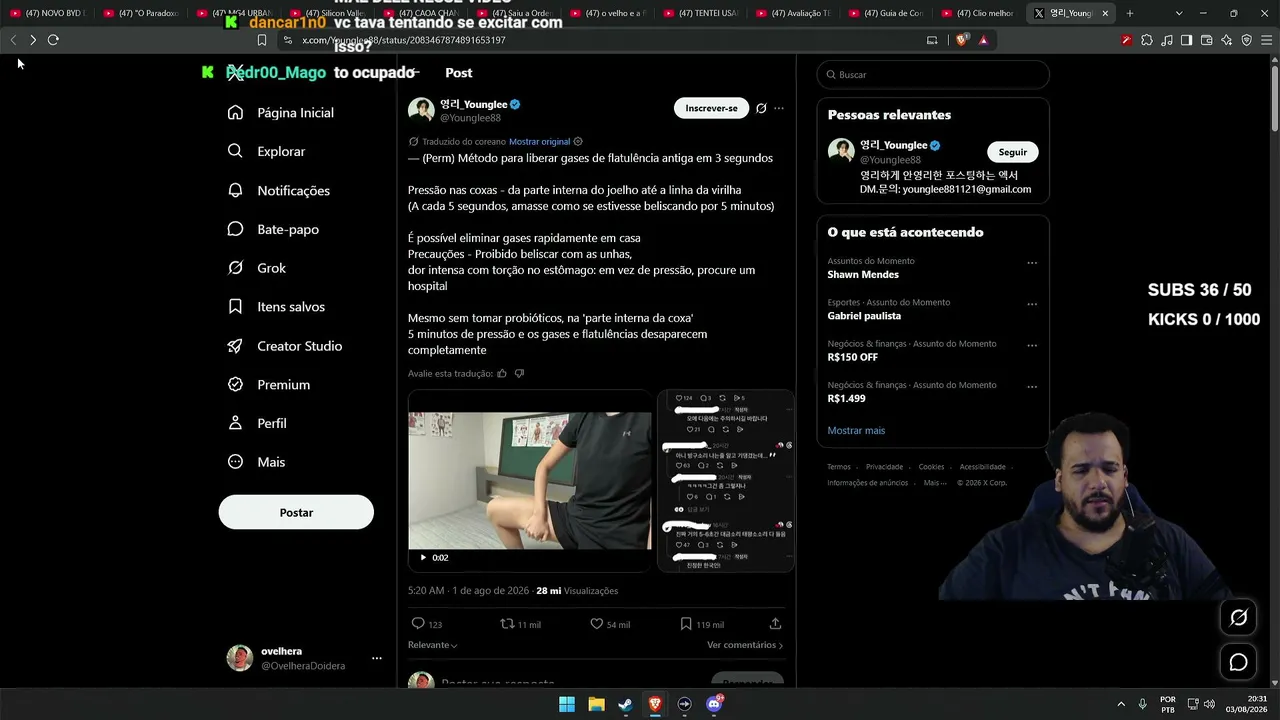Open Gabriel paulista trending topic

click(864, 316)
